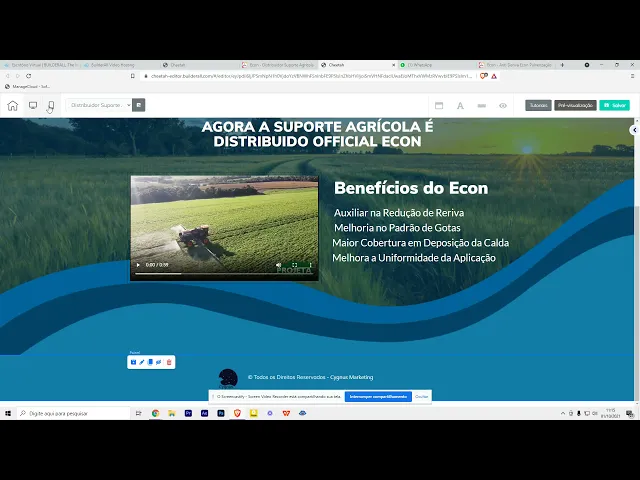Click the Interromper compartilhamento button
This screenshot has width=640, height=480.
(x=378, y=396)
